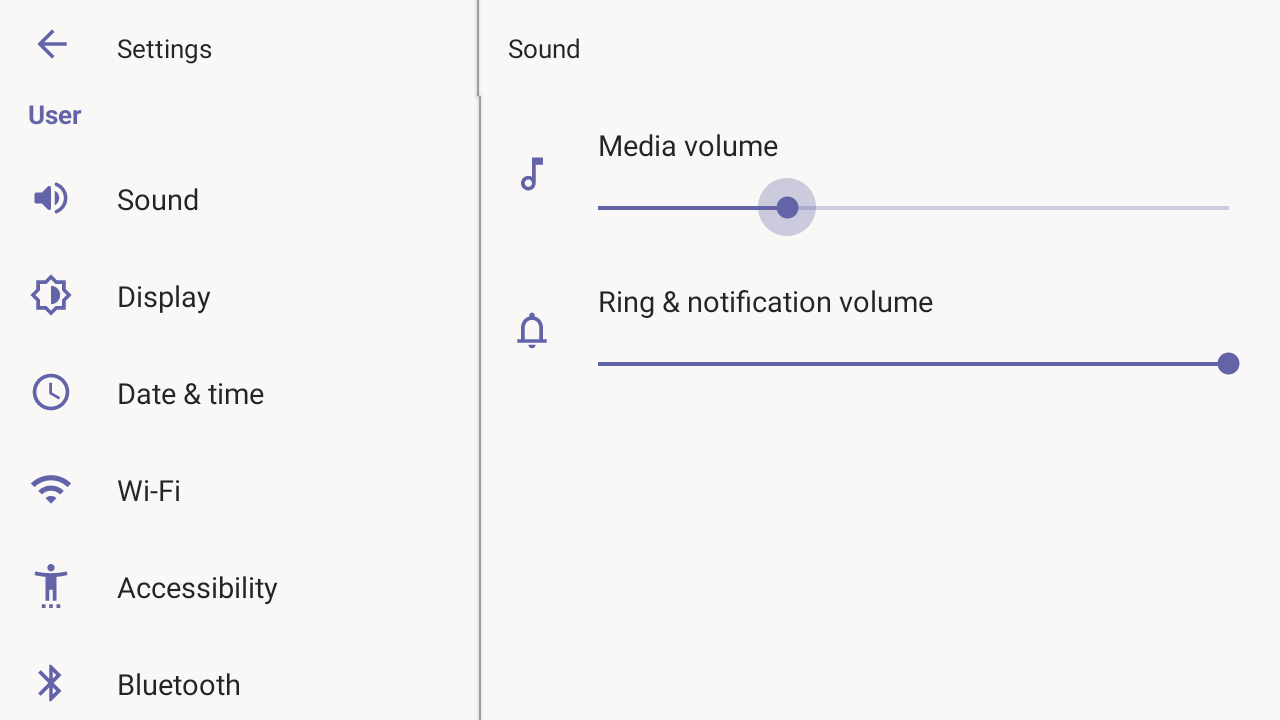Click middle of Ring & notification volume track
This screenshot has height=720, width=1280.
(x=913, y=363)
